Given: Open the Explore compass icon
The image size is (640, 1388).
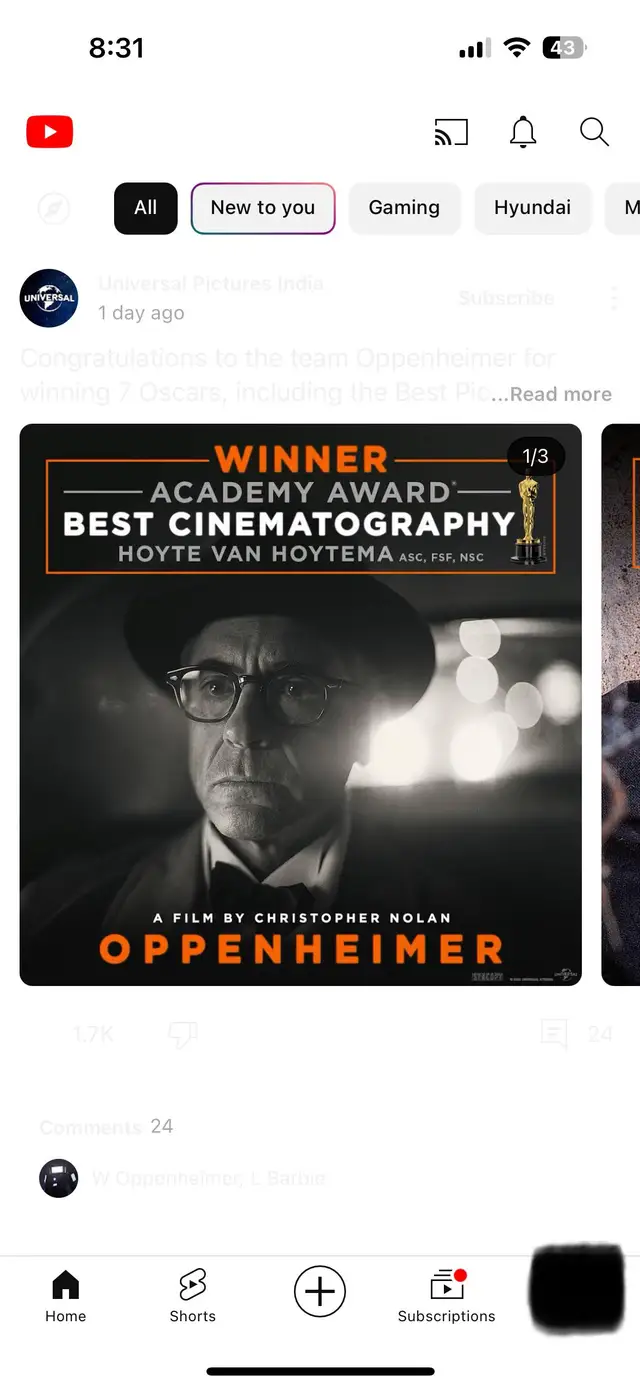Looking at the screenshot, I should coord(54,208).
